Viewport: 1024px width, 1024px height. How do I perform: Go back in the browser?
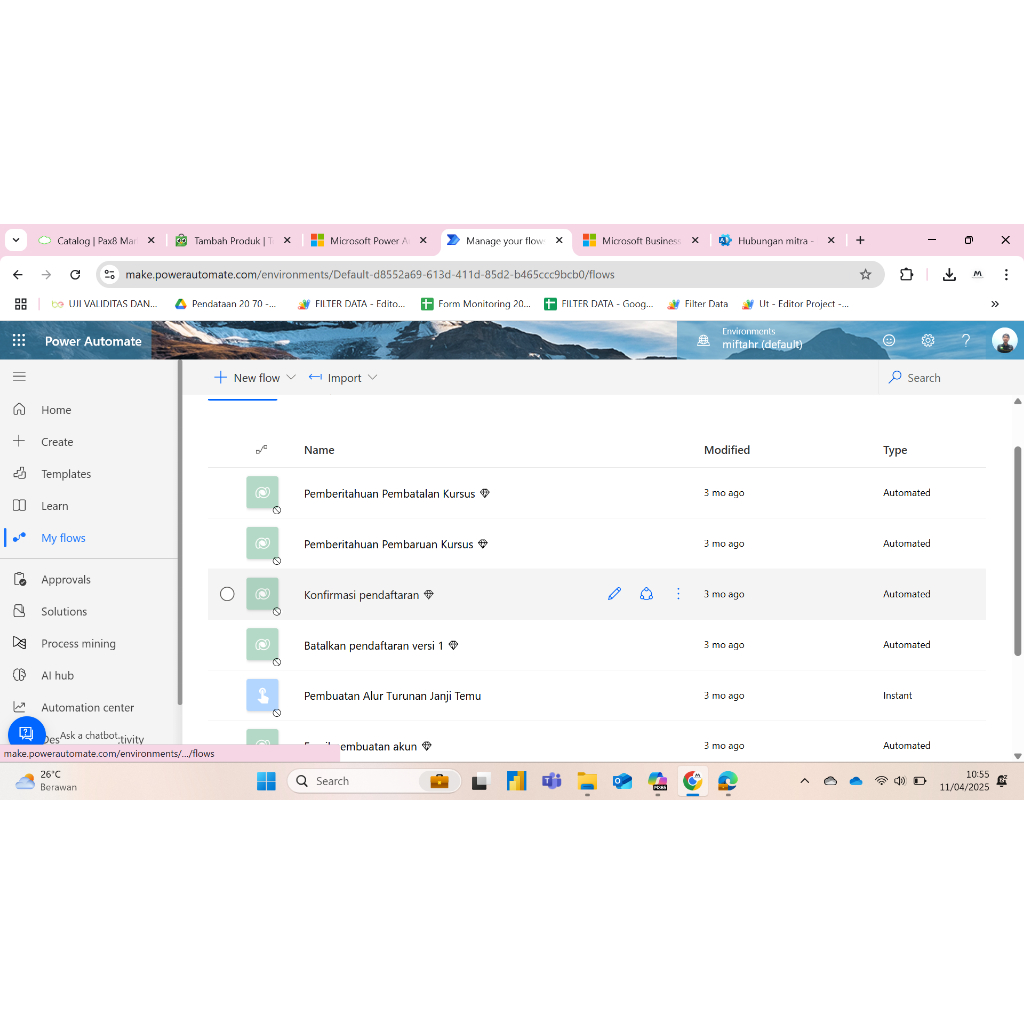point(18,274)
